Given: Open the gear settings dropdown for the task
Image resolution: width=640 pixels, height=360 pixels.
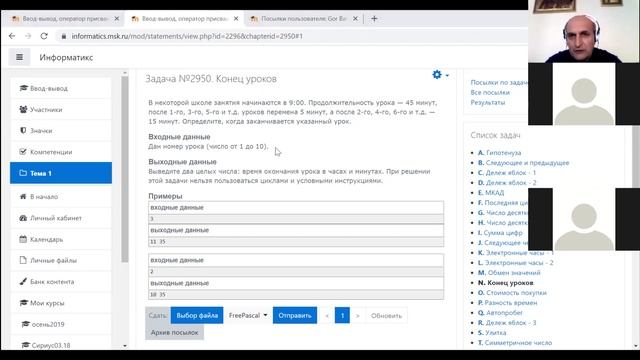Looking at the screenshot, I should click(440, 75).
